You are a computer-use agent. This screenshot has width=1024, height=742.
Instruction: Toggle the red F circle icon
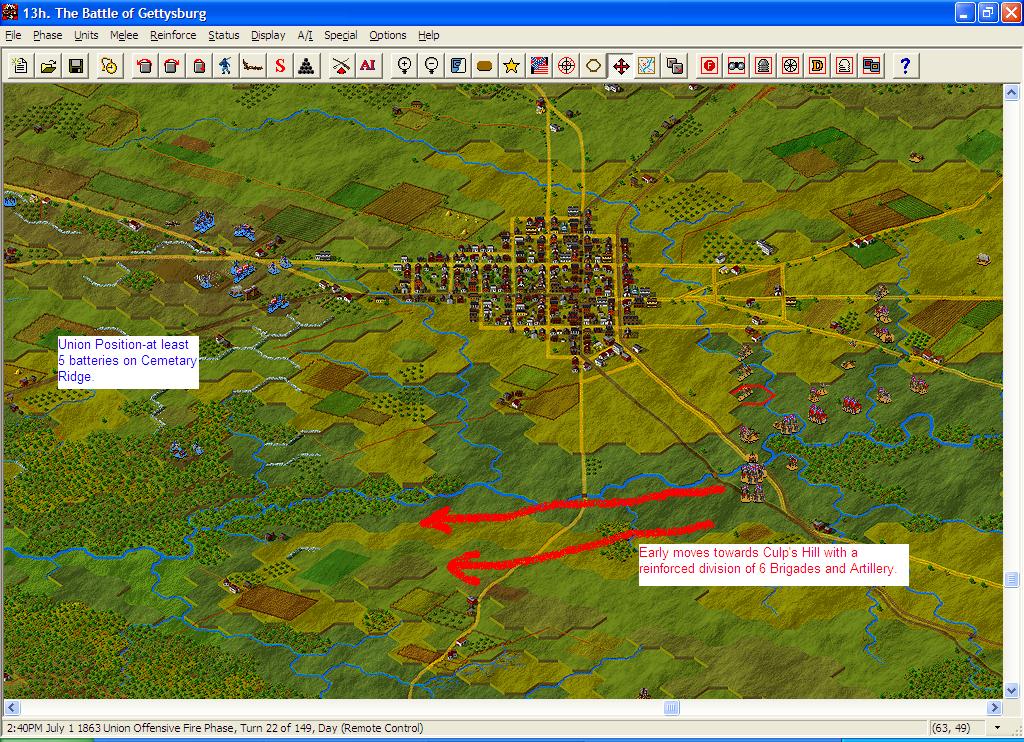pos(709,65)
